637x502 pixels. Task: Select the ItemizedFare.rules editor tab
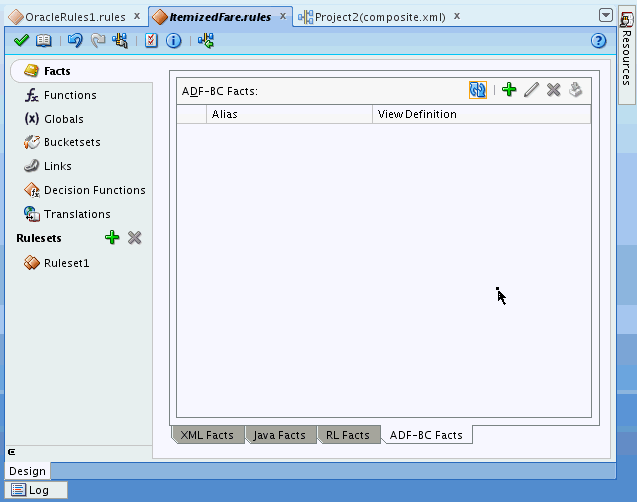(x=220, y=17)
